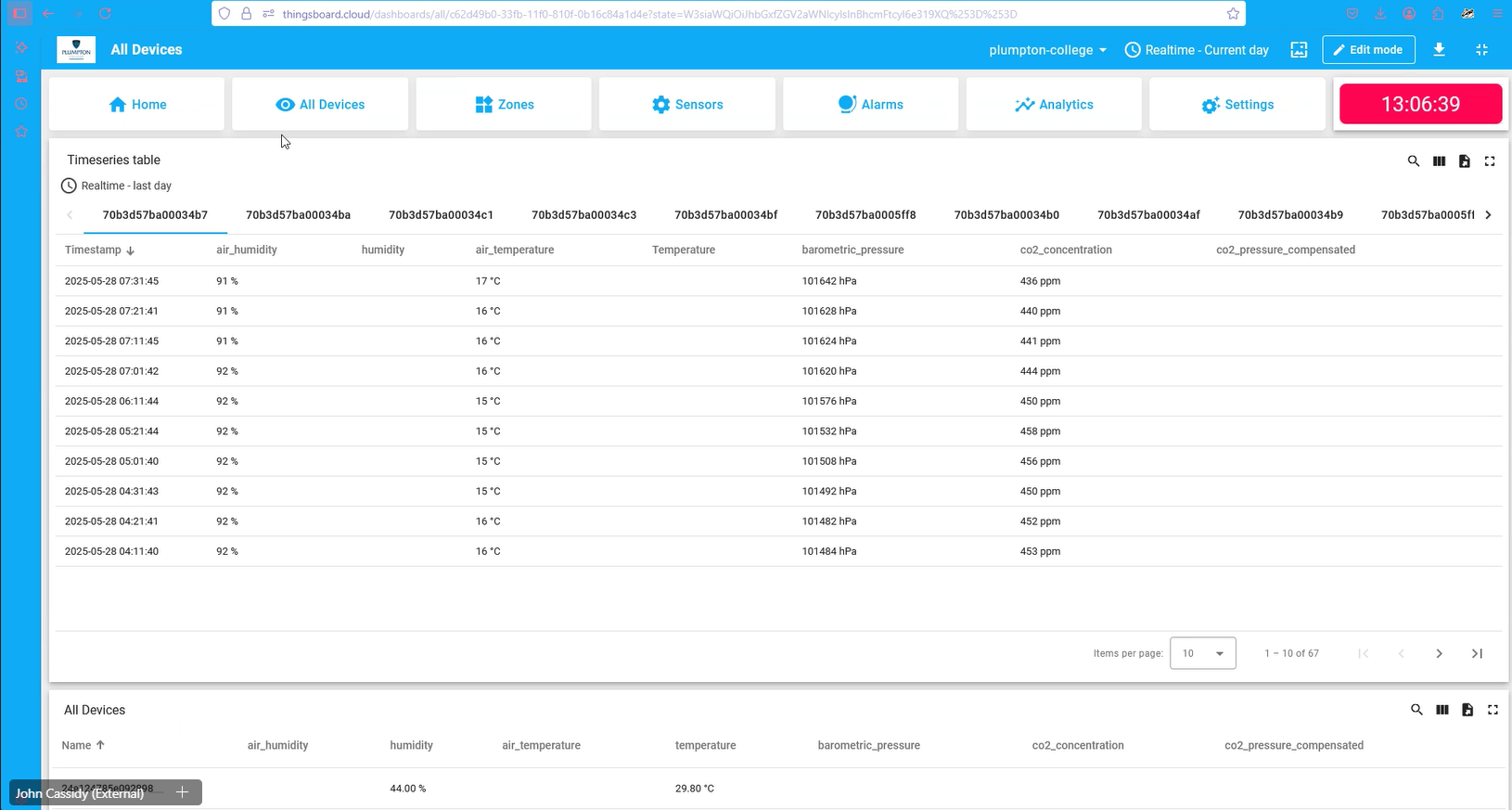Sort table by Timestamp column header
Screen dimensions: 1512x810
click(x=93, y=250)
